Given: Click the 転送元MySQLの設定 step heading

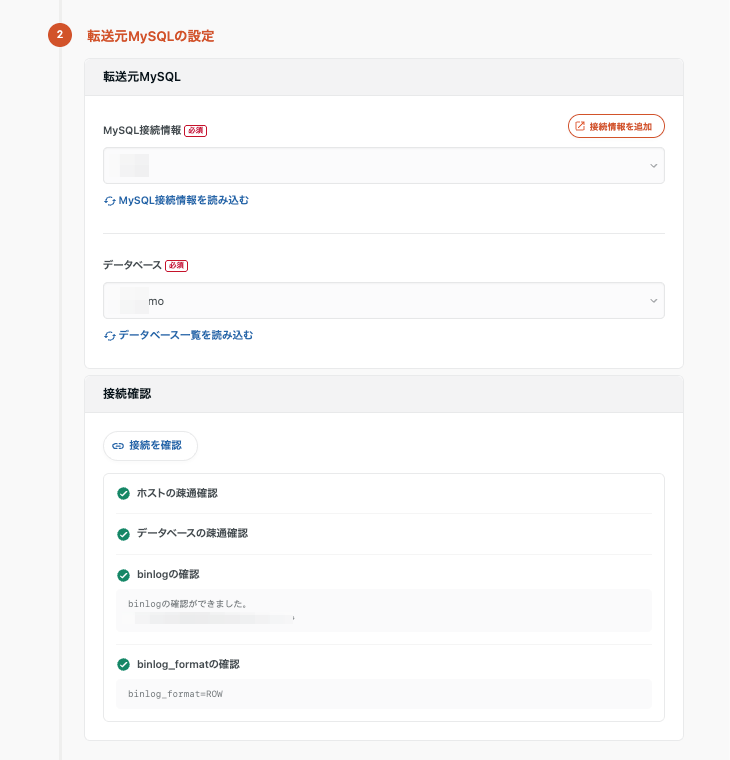Looking at the screenshot, I should pyautogui.click(x=151, y=36).
